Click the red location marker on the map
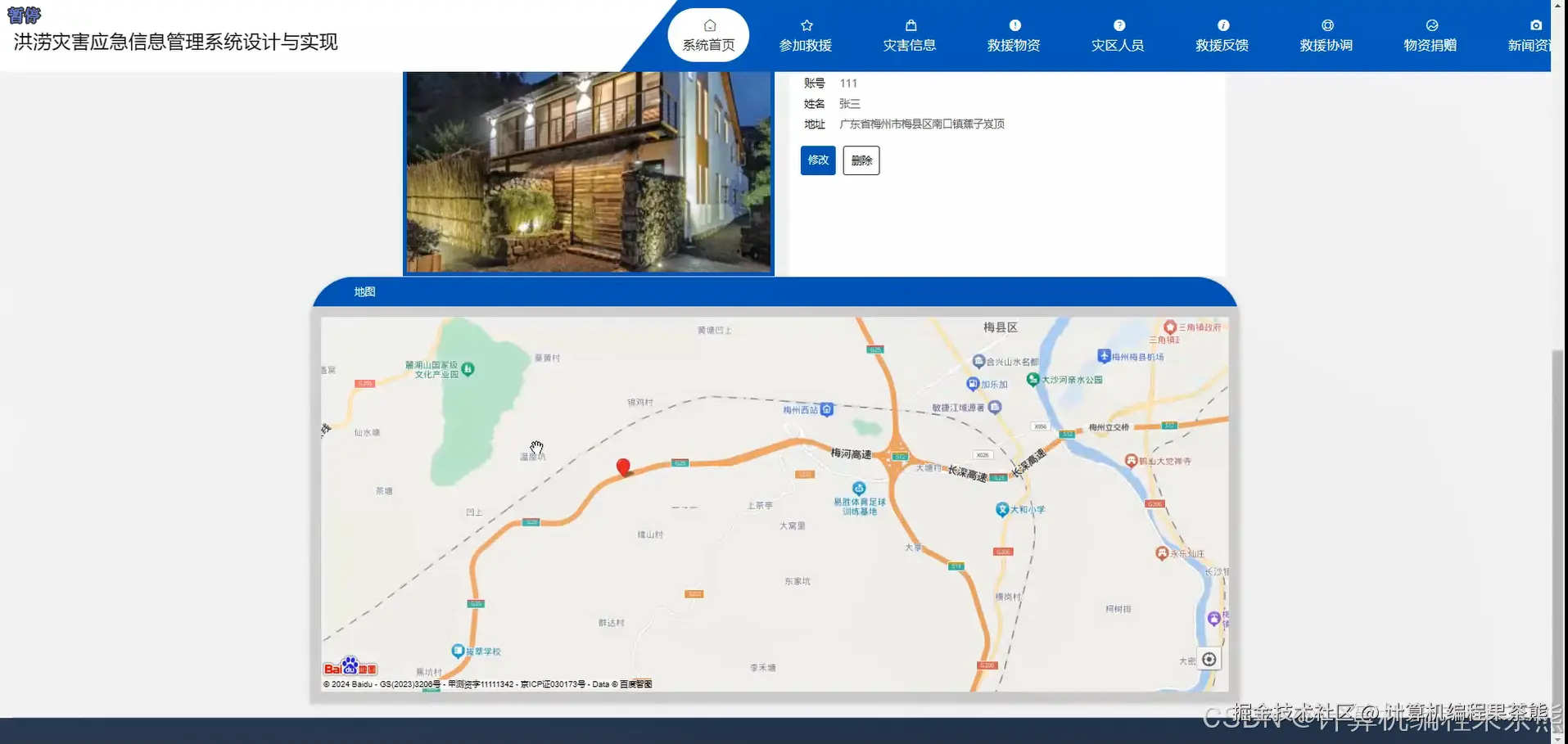 [623, 467]
